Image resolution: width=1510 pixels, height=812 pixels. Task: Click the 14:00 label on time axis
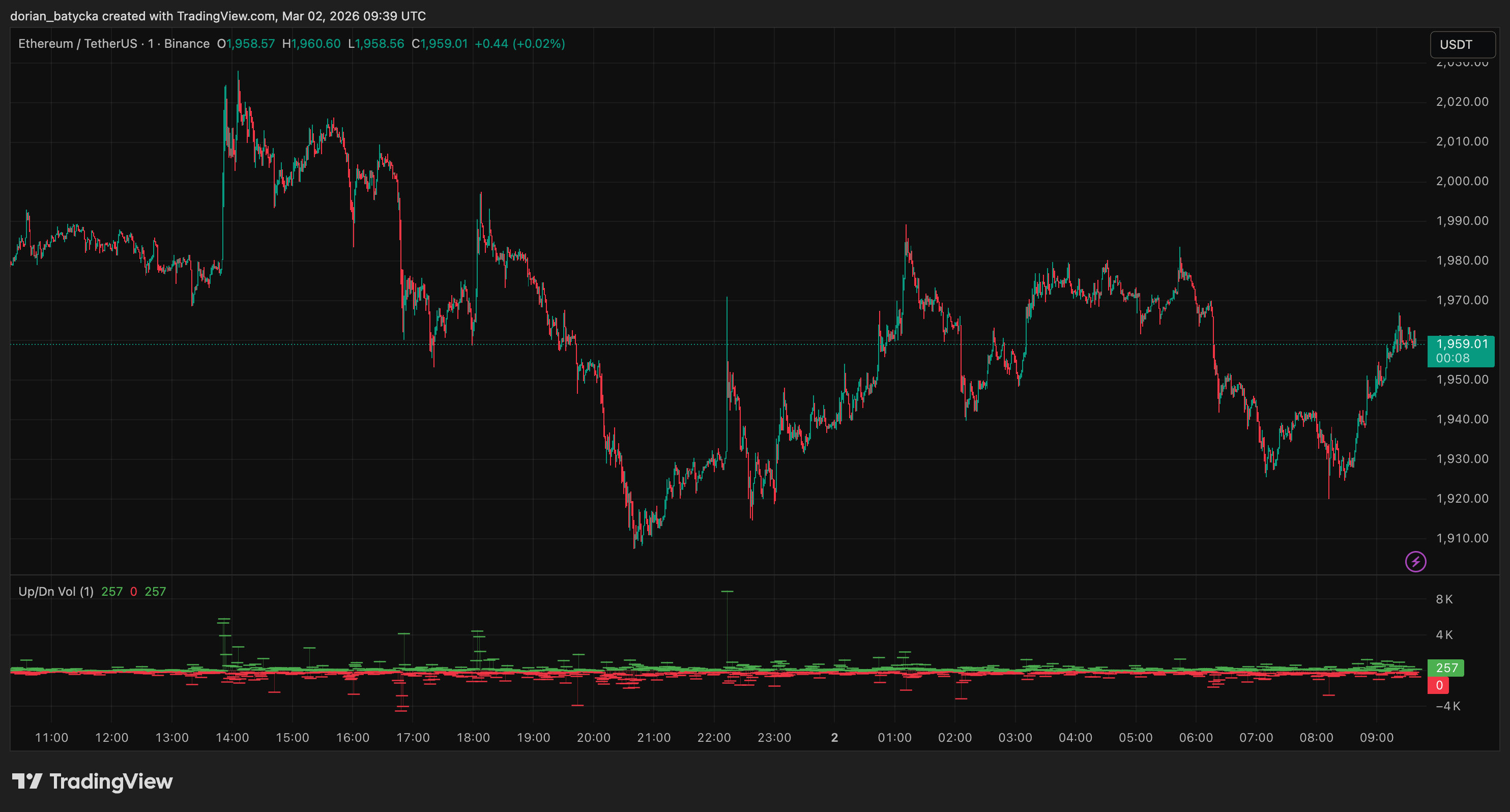coord(232,738)
